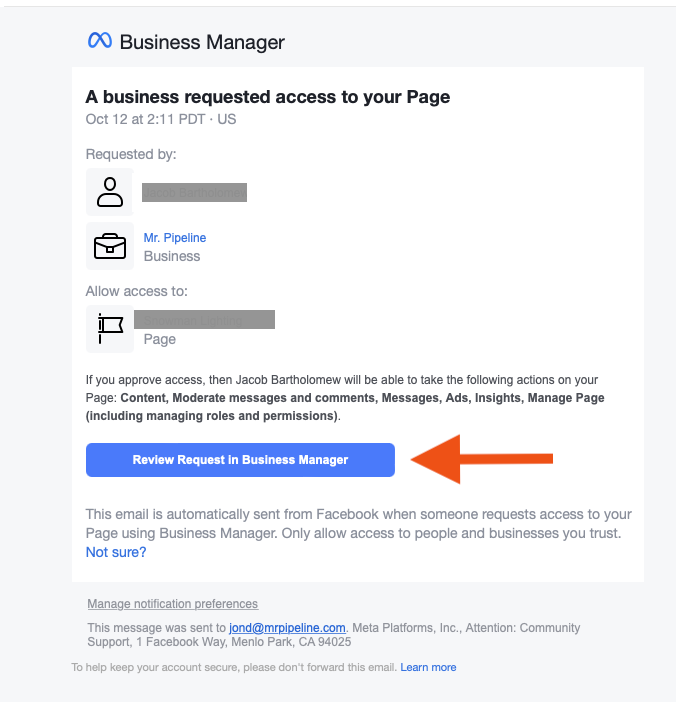Click the jond@mrpipeline.com email address
This screenshot has height=702, width=676.
[x=287, y=628]
